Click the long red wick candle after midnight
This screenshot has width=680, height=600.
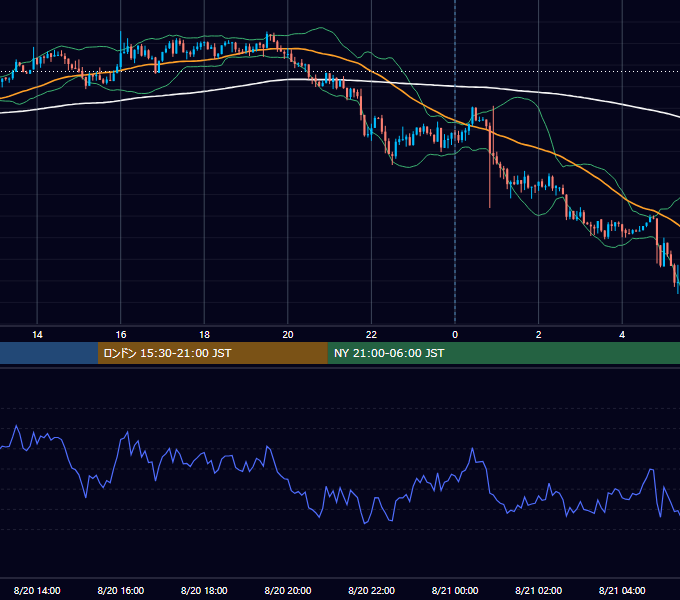[490, 165]
